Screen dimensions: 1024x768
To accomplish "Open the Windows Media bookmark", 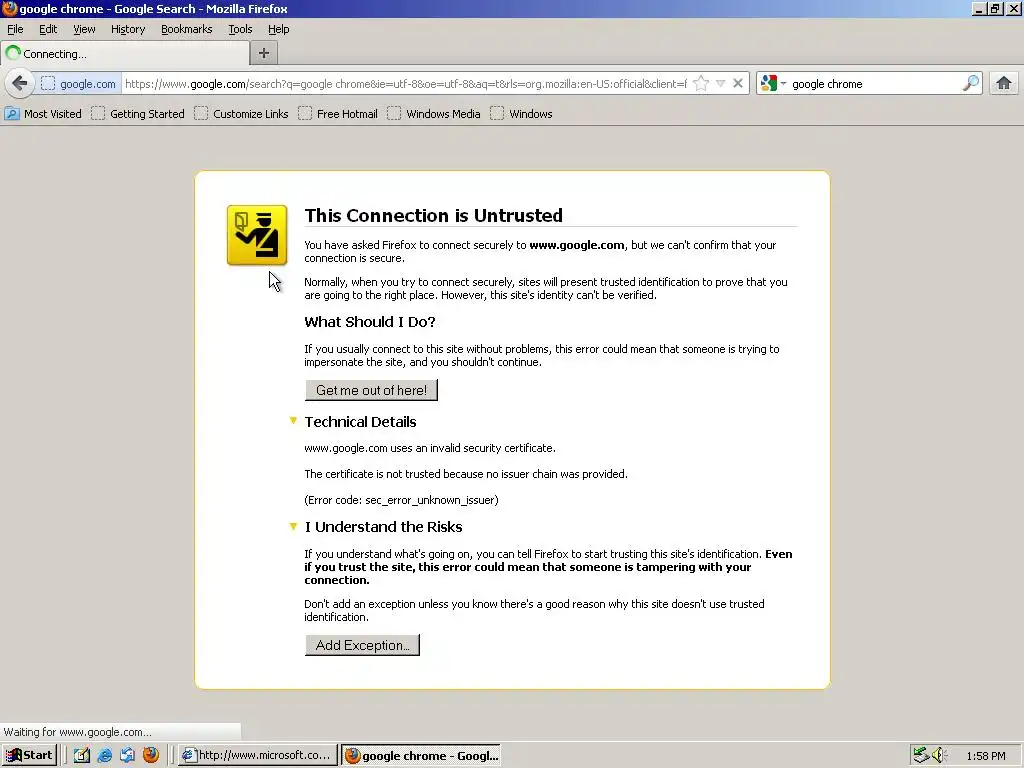I will (x=434, y=114).
